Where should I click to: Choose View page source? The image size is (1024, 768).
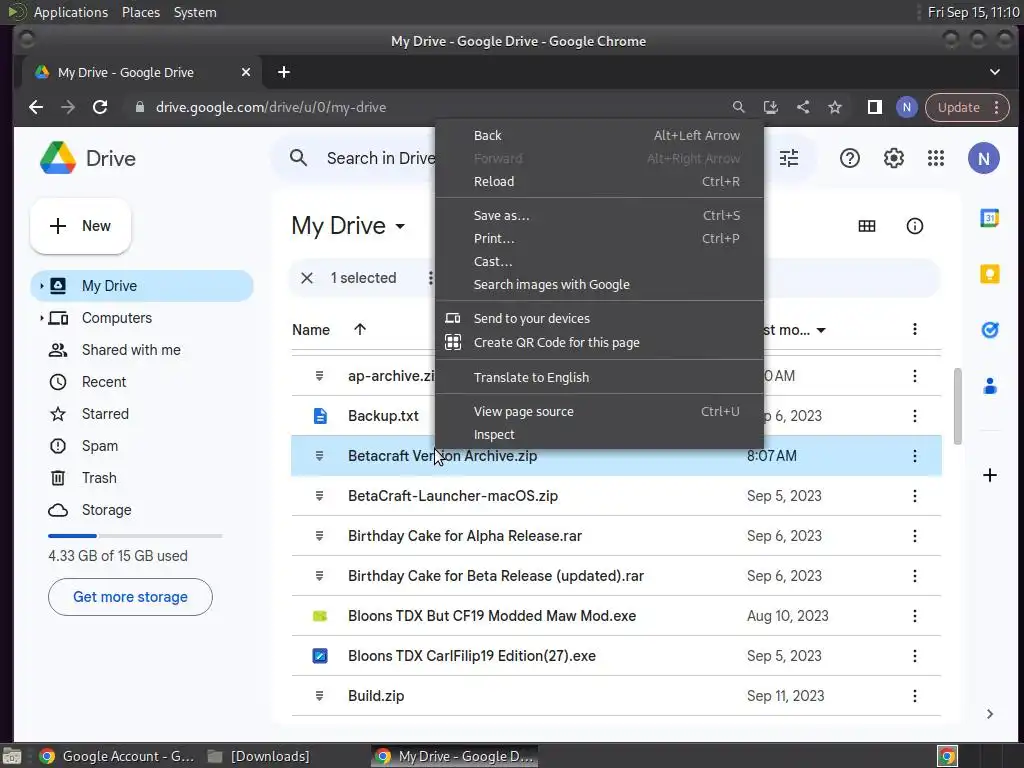(x=600, y=411)
